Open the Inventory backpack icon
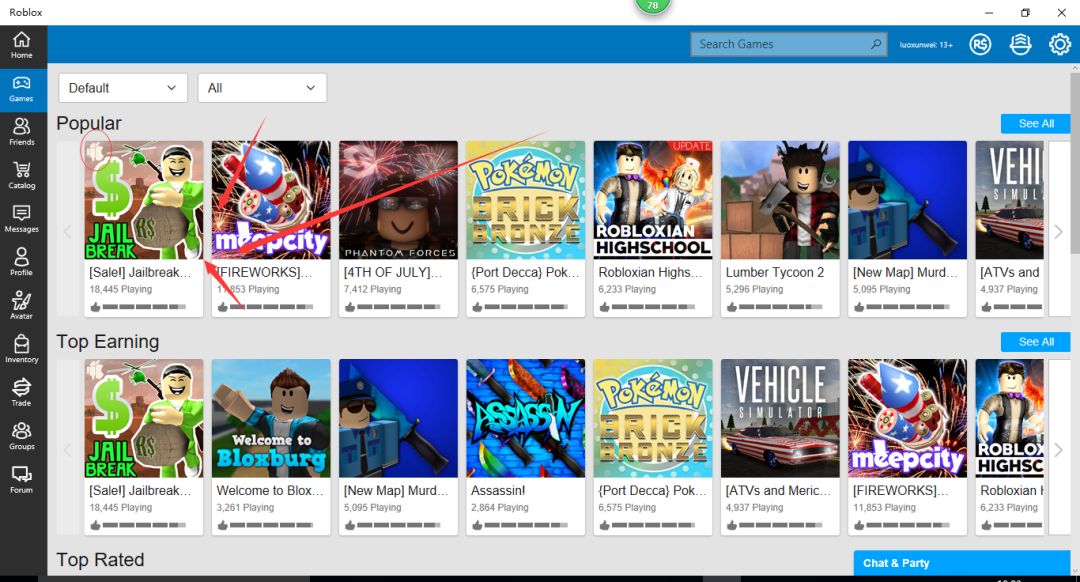 coord(21,348)
